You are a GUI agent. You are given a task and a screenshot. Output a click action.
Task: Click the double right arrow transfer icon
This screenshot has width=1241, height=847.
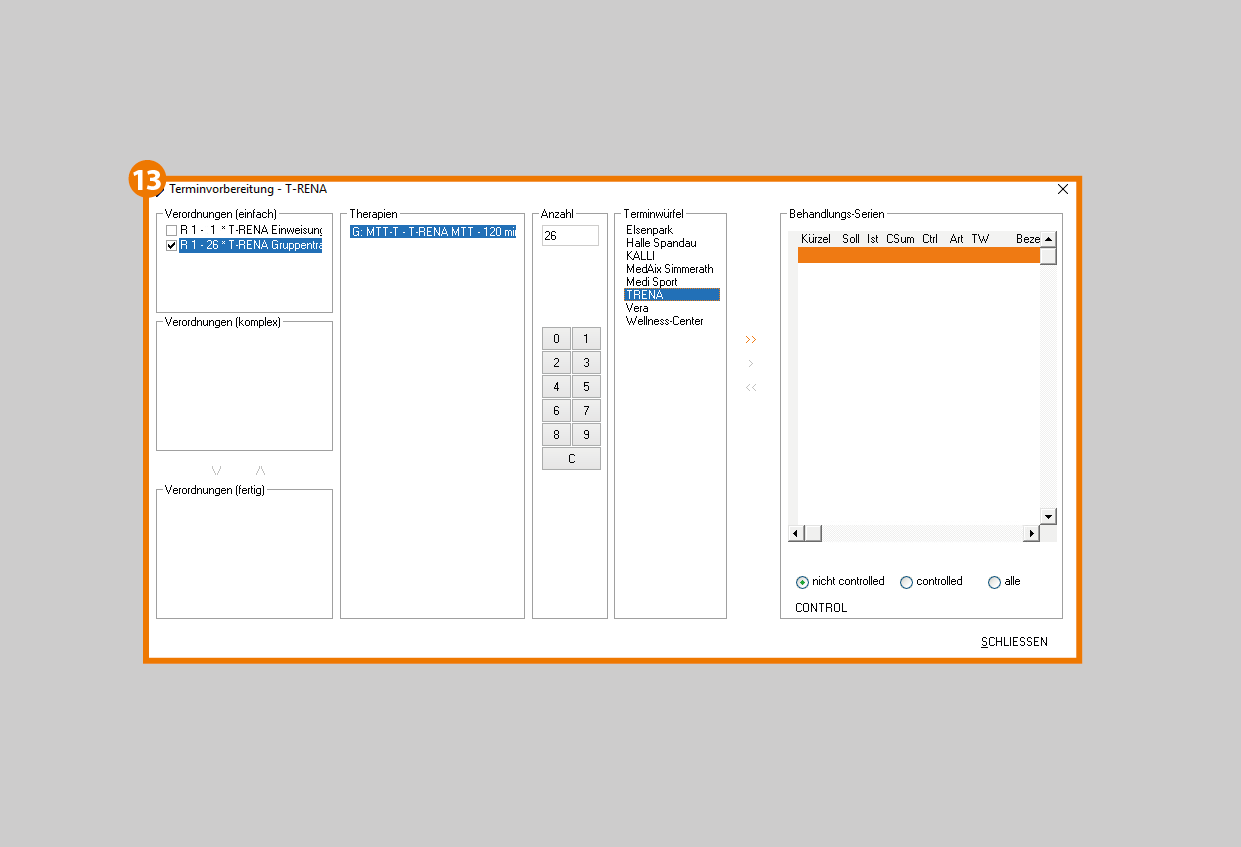pos(751,340)
